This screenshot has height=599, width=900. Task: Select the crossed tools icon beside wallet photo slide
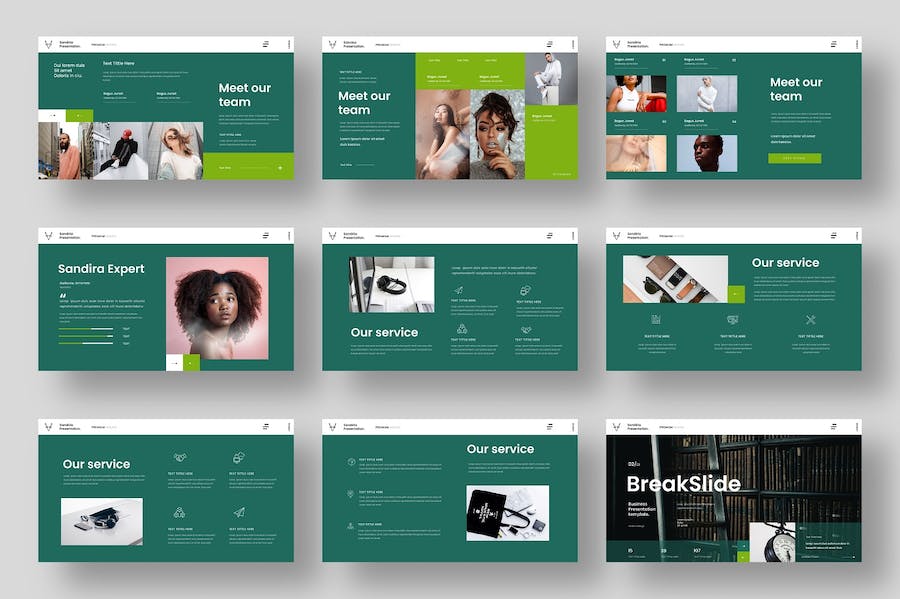[811, 320]
